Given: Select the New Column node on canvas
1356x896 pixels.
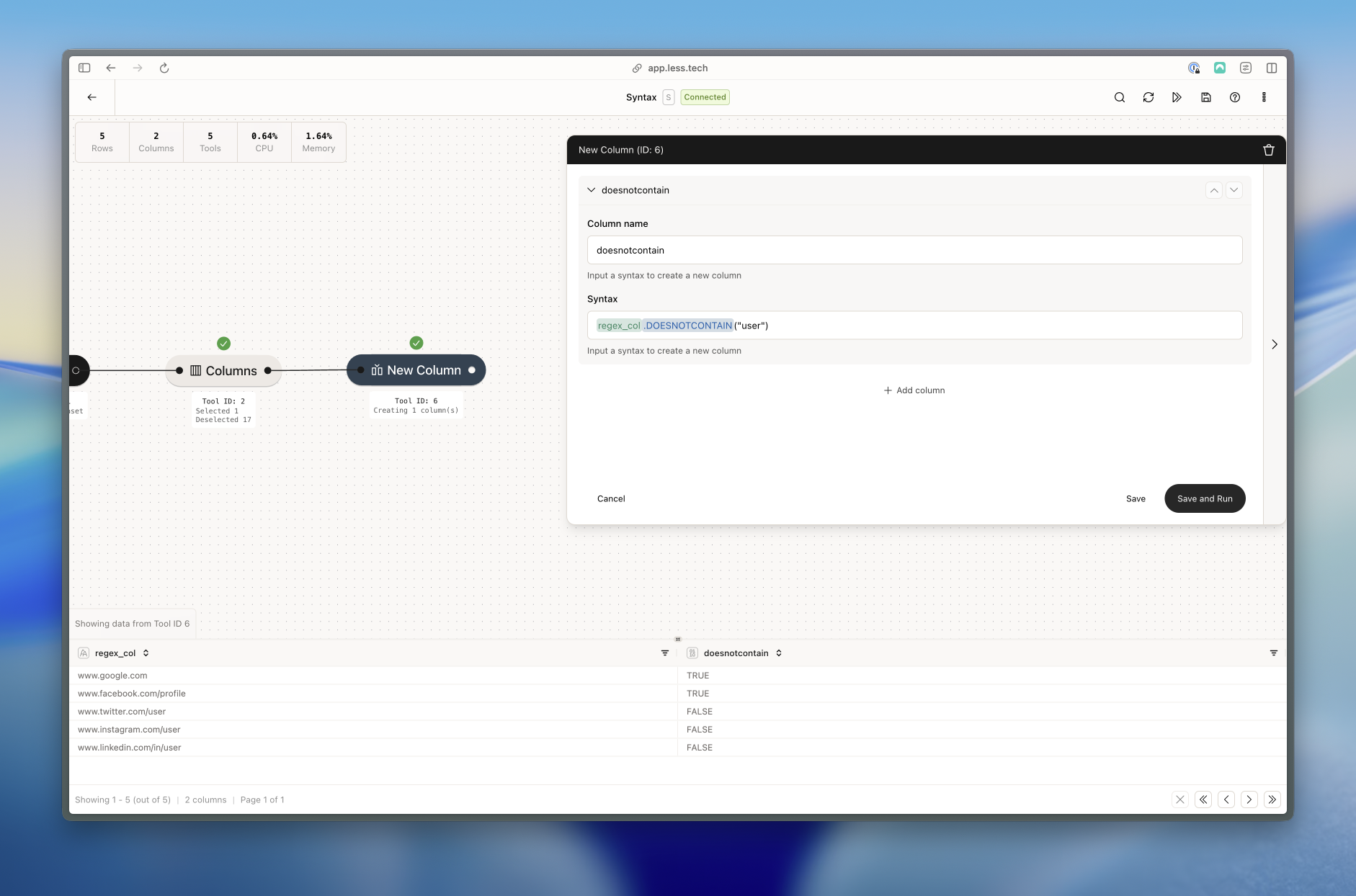Looking at the screenshot, I should (x=416, y=370).
